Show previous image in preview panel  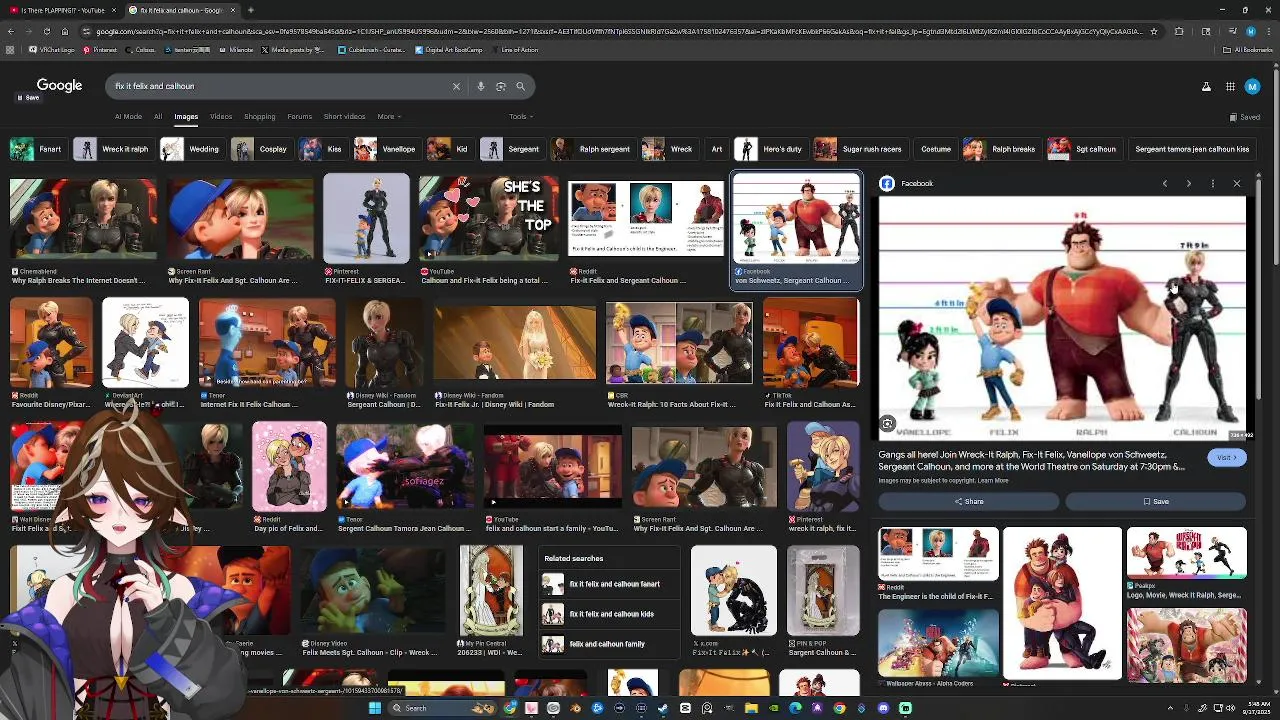[x=1165, y=184]
